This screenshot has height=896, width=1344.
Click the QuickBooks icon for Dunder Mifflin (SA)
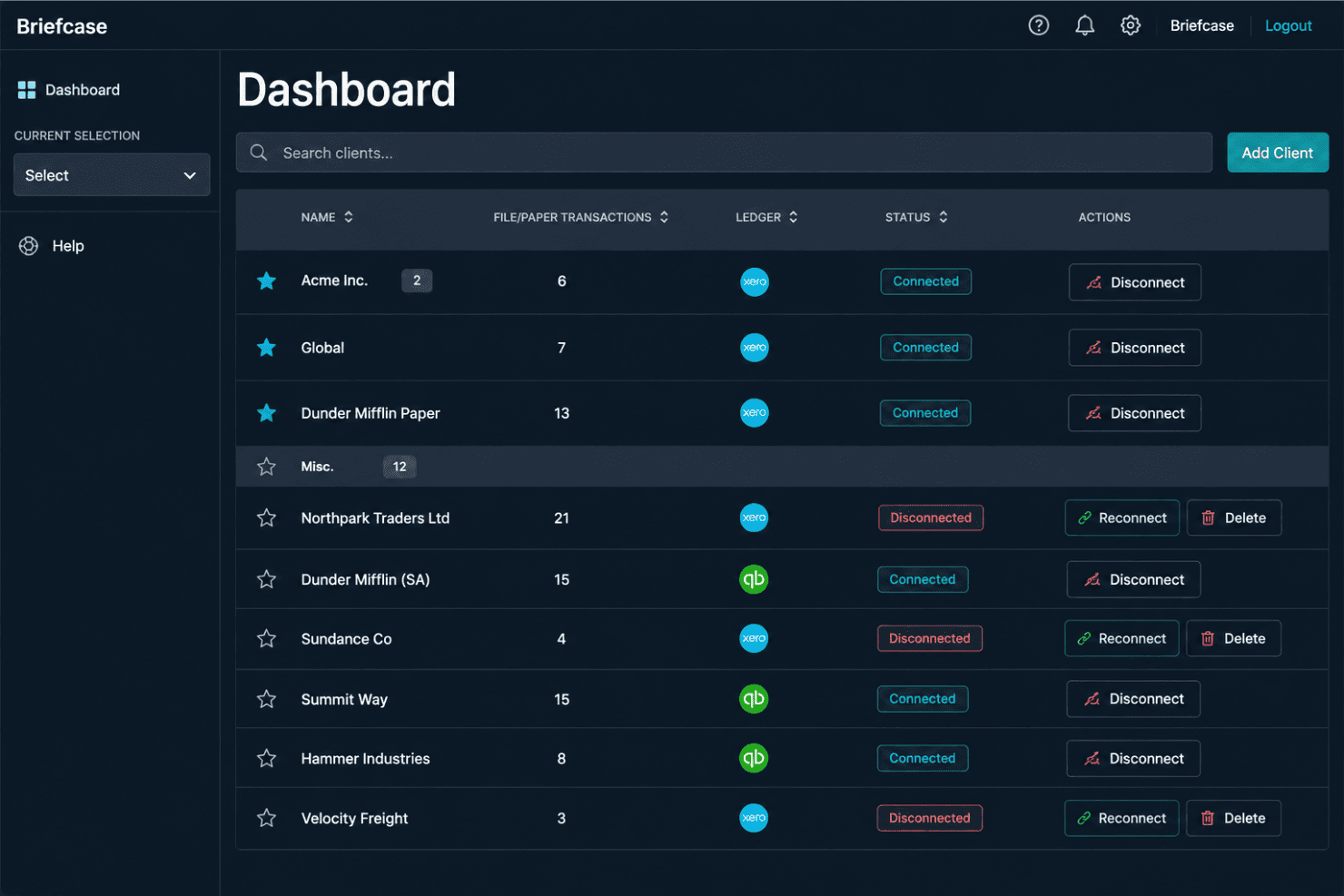pyautogui.click(x=754, y=579)
